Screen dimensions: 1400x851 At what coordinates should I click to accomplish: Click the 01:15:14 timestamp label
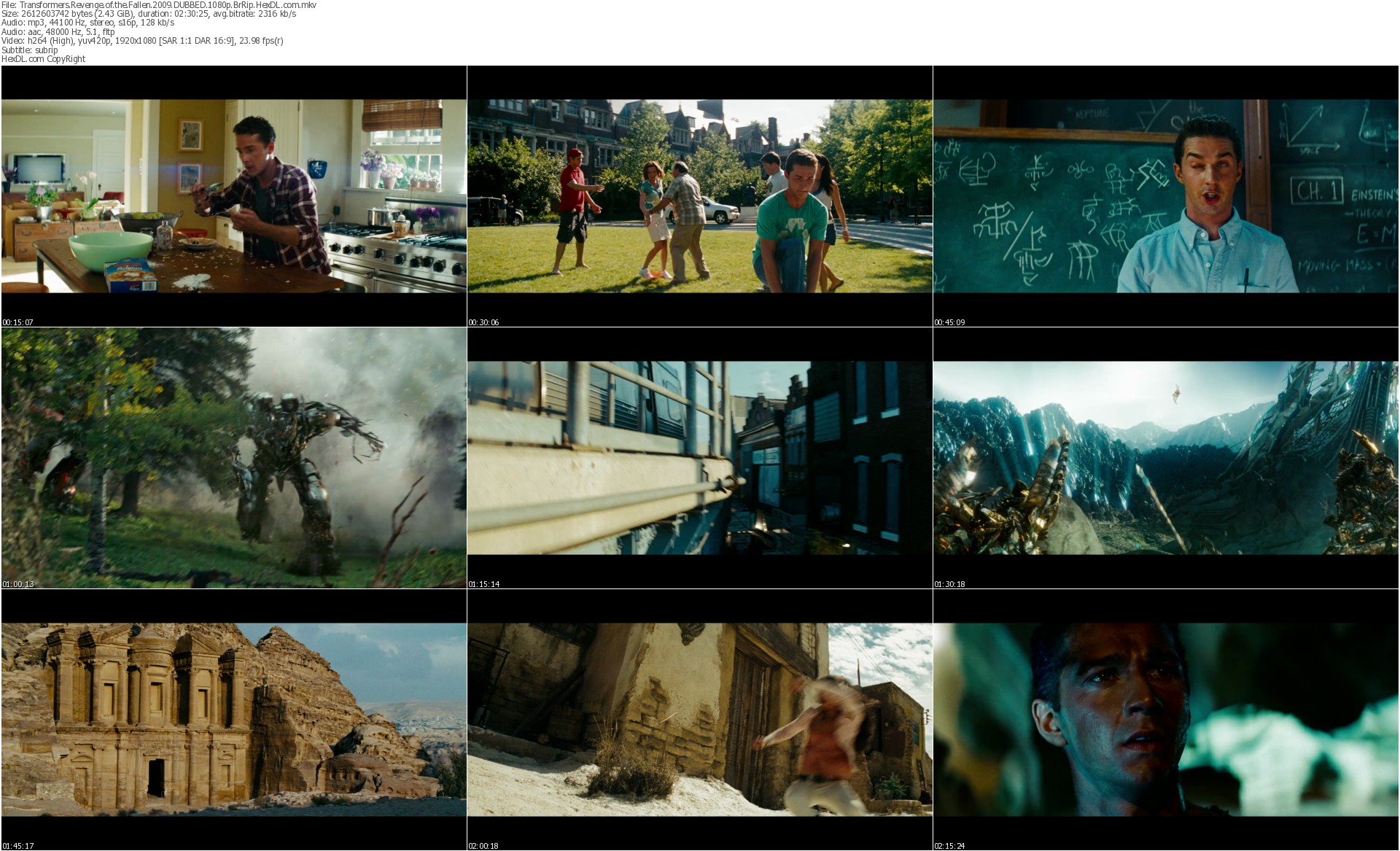pyautogui.click(x=484, y=584)
